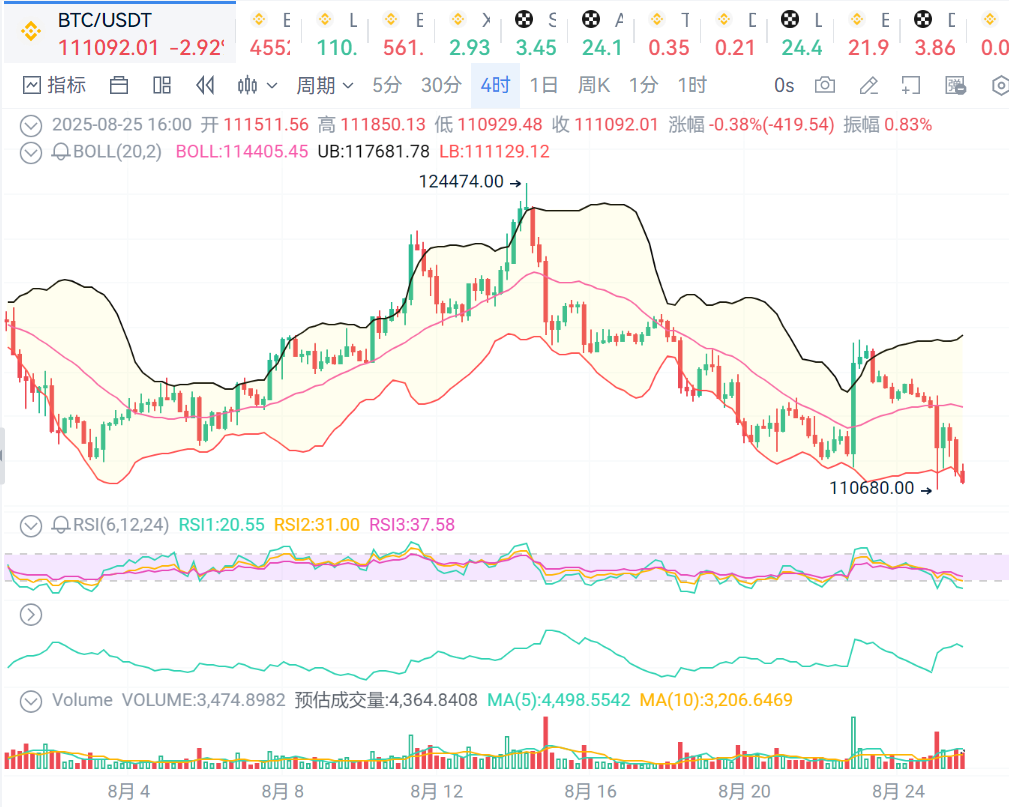Select the BTC/USDT ticker tab
Screen dimensions: 1009x807
tap(120, 33)
